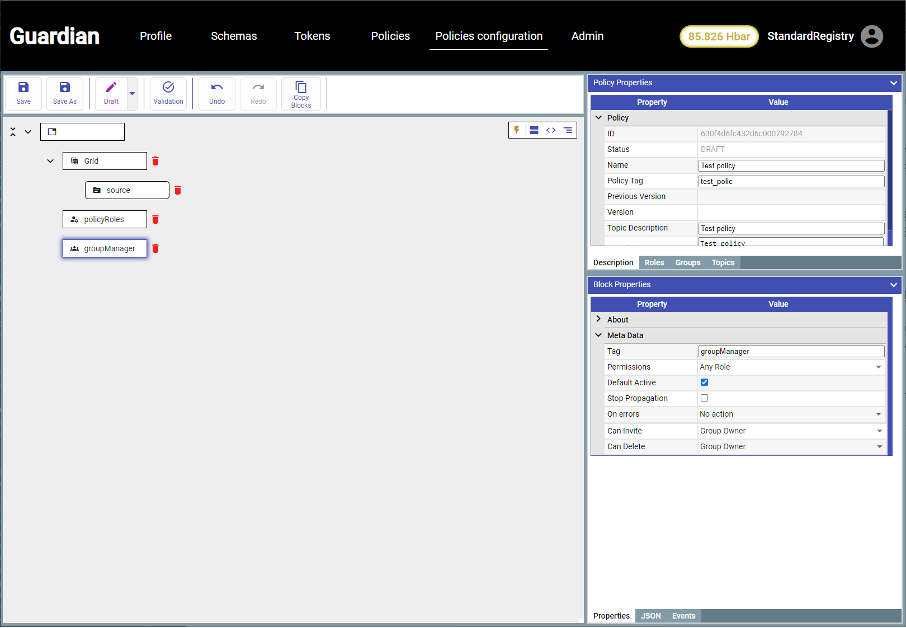Expand the About section in Block Properties
This screenshot has width=906, height=628.
coord(599,320)
